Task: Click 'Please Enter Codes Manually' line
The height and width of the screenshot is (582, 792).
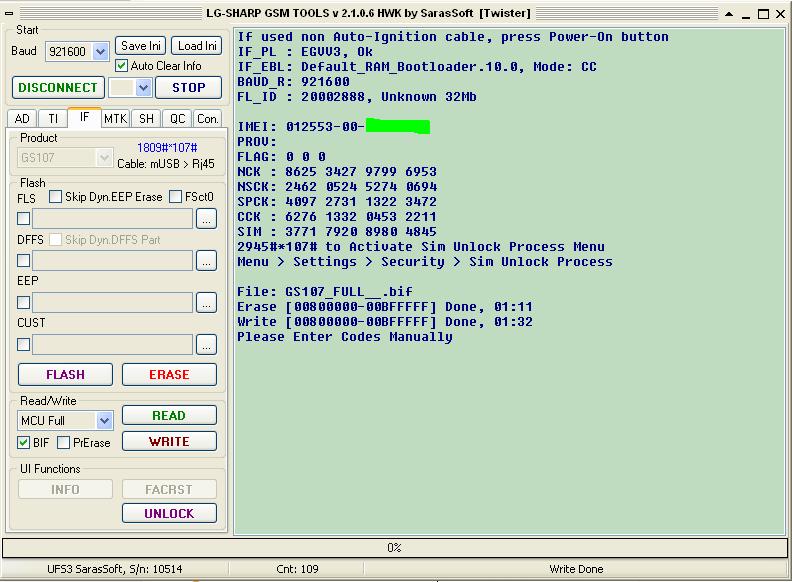Action: coord(345,337)
